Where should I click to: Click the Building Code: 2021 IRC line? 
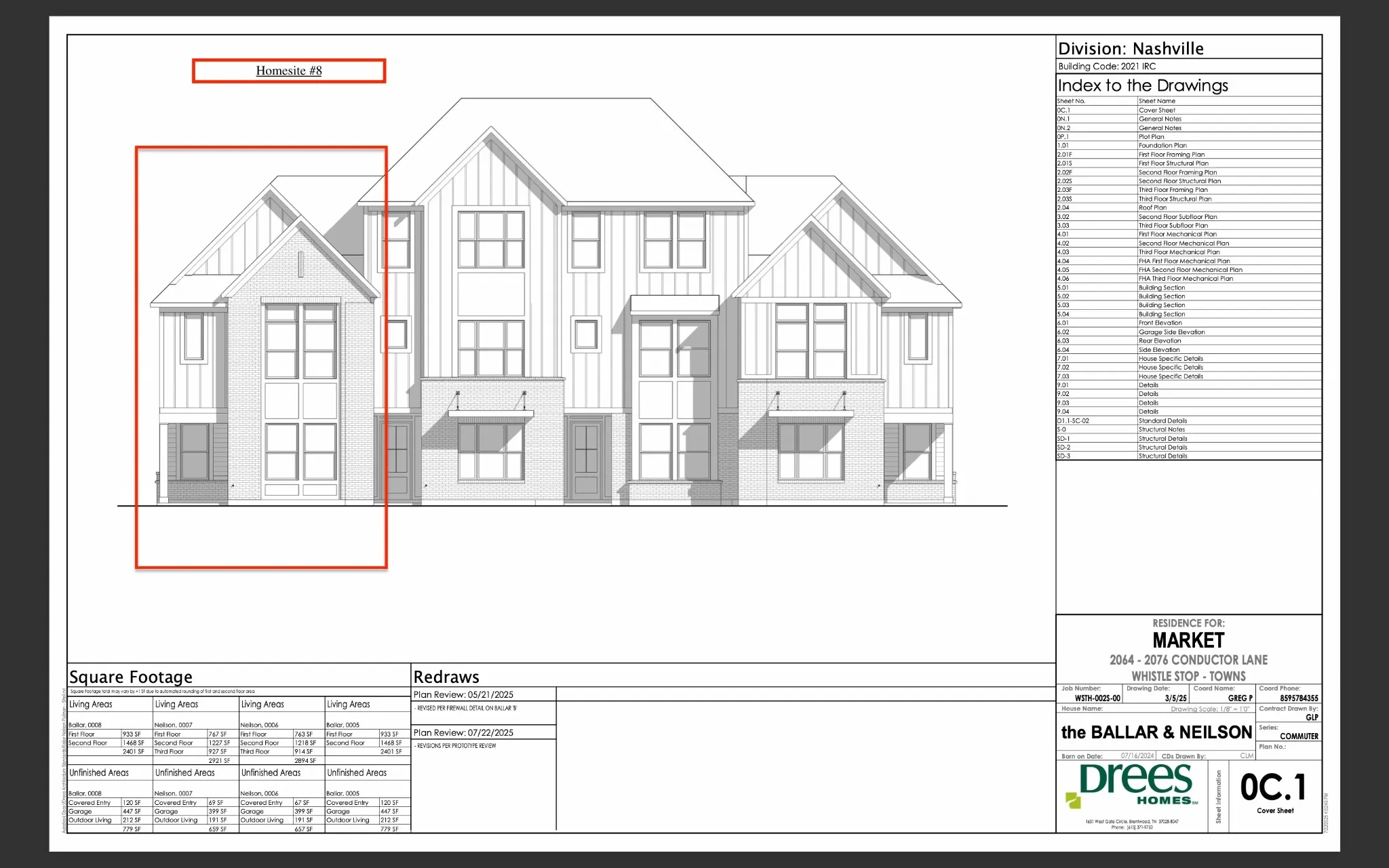[1107, 66]
